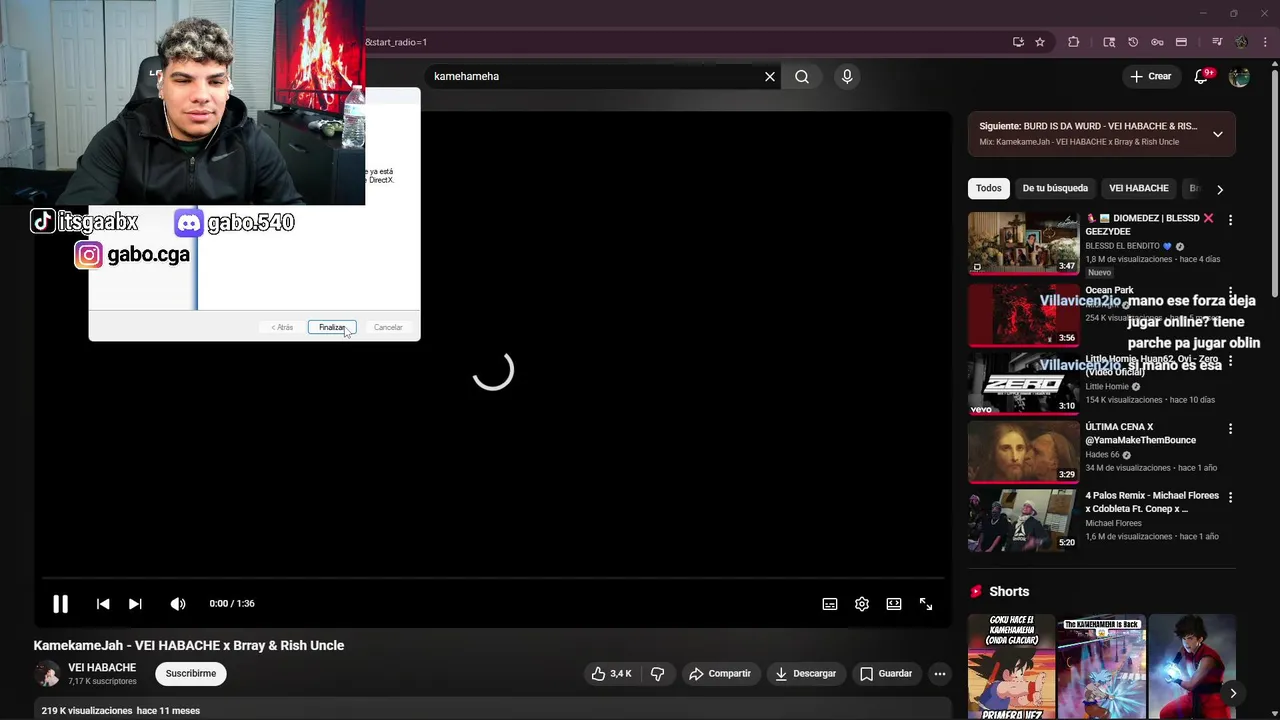The image size is (1280, 720).
Task: Open the tab search toolbar icon
Action: tap(1109, 42)
